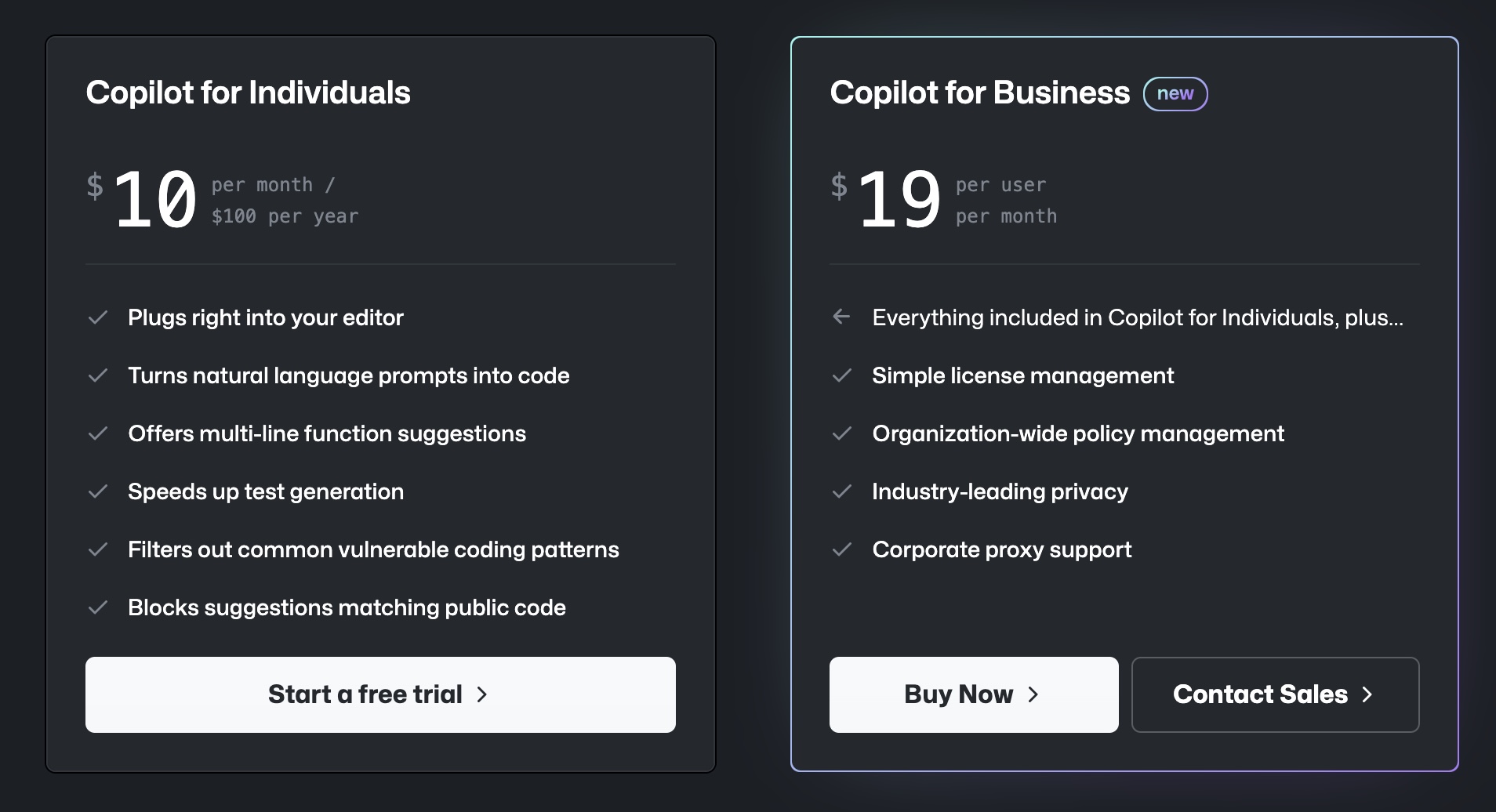Click the checkmark beside Simple license management
Screen dimensions: 1496x812
pos(842,375)
